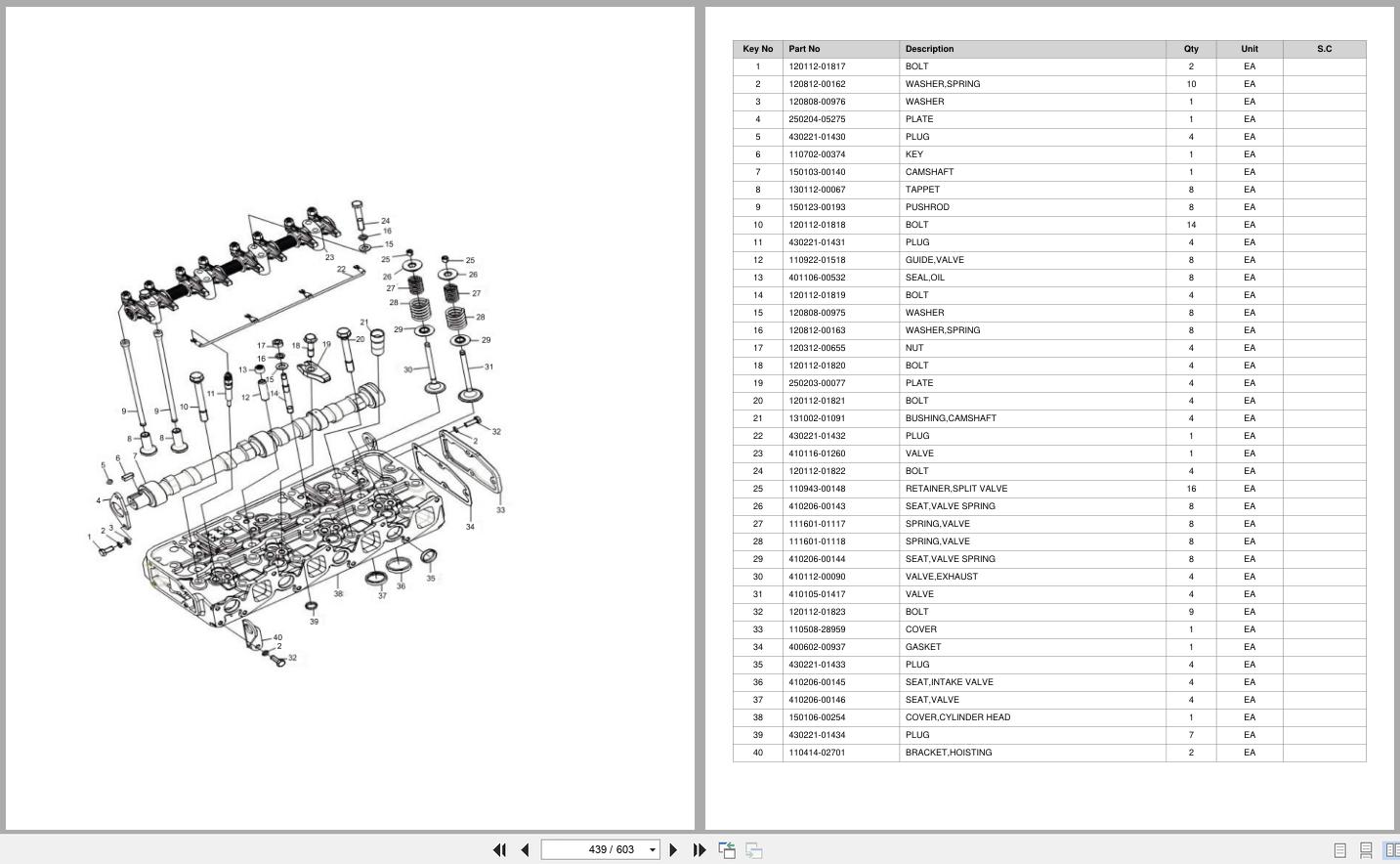Screen dimensions: 1400x864
Task: Click part number 410105-01417
Action: (818, 594)
